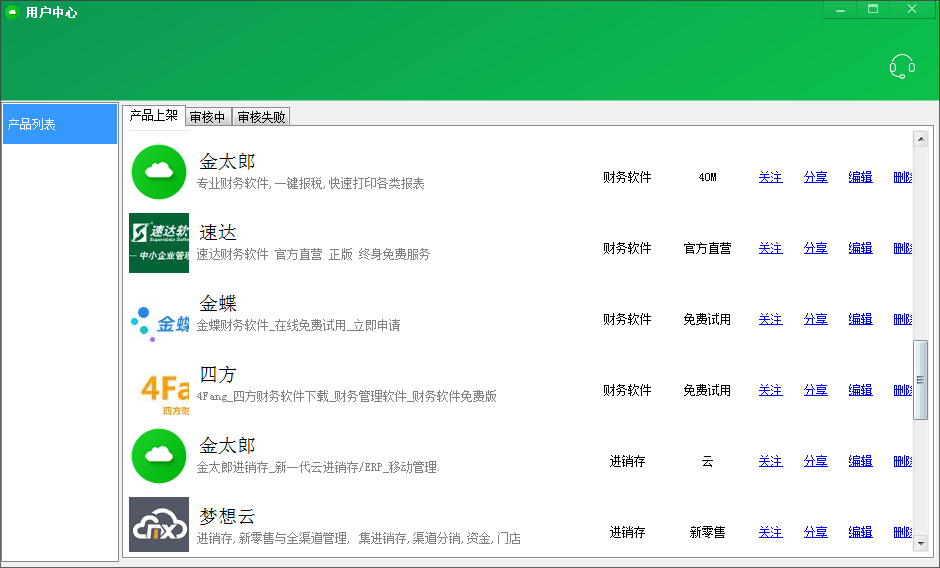Click 关注 for 金太郎 进销存 row
This screenshot has height=568, width=940.
pyautogui.click(x=770, y=461)
